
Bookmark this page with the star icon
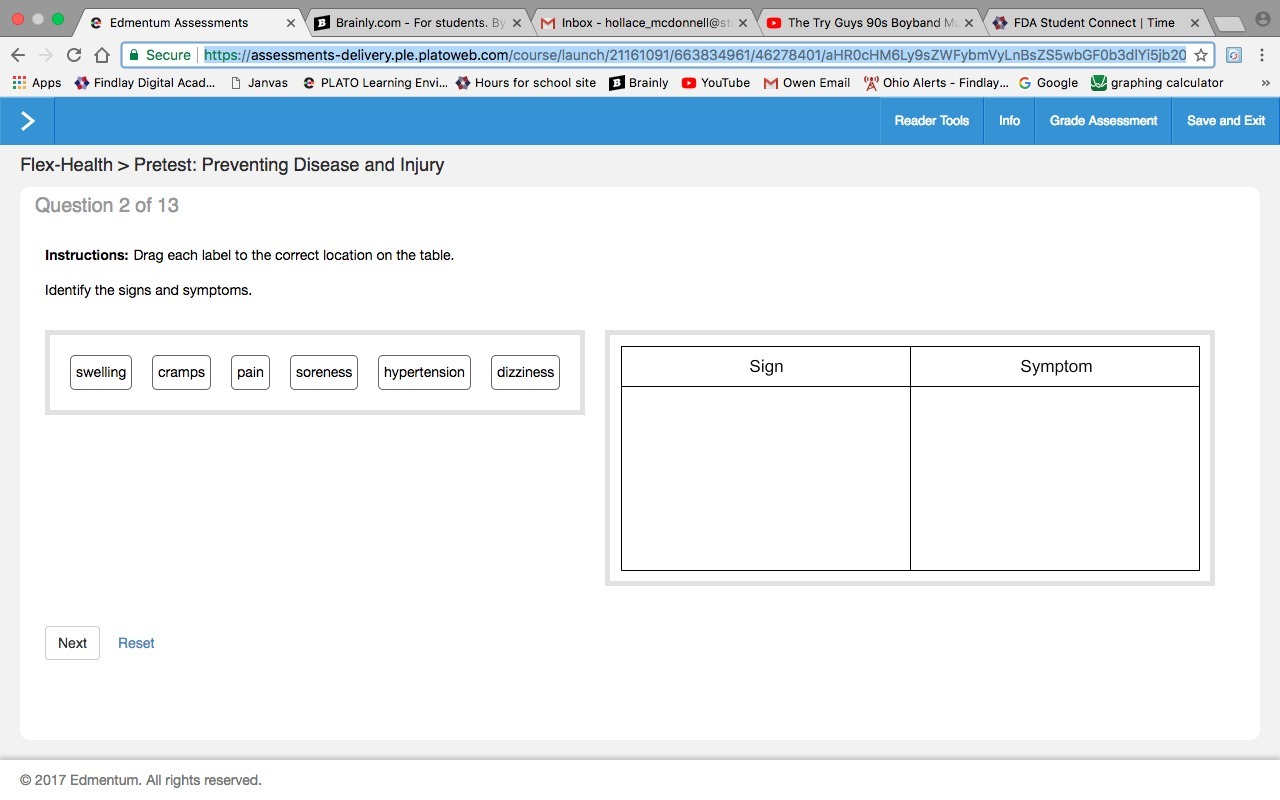pyautogui.click(x=1201, y=55)
